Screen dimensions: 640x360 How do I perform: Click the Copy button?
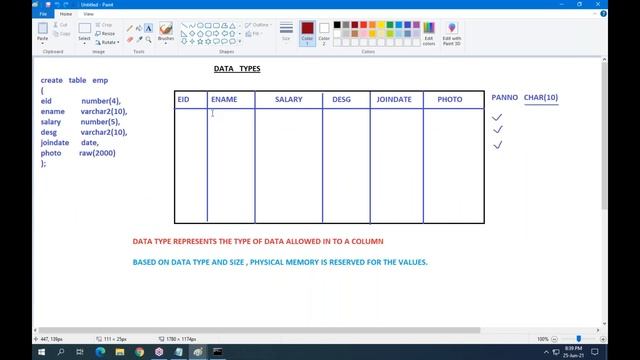(62, 33)
